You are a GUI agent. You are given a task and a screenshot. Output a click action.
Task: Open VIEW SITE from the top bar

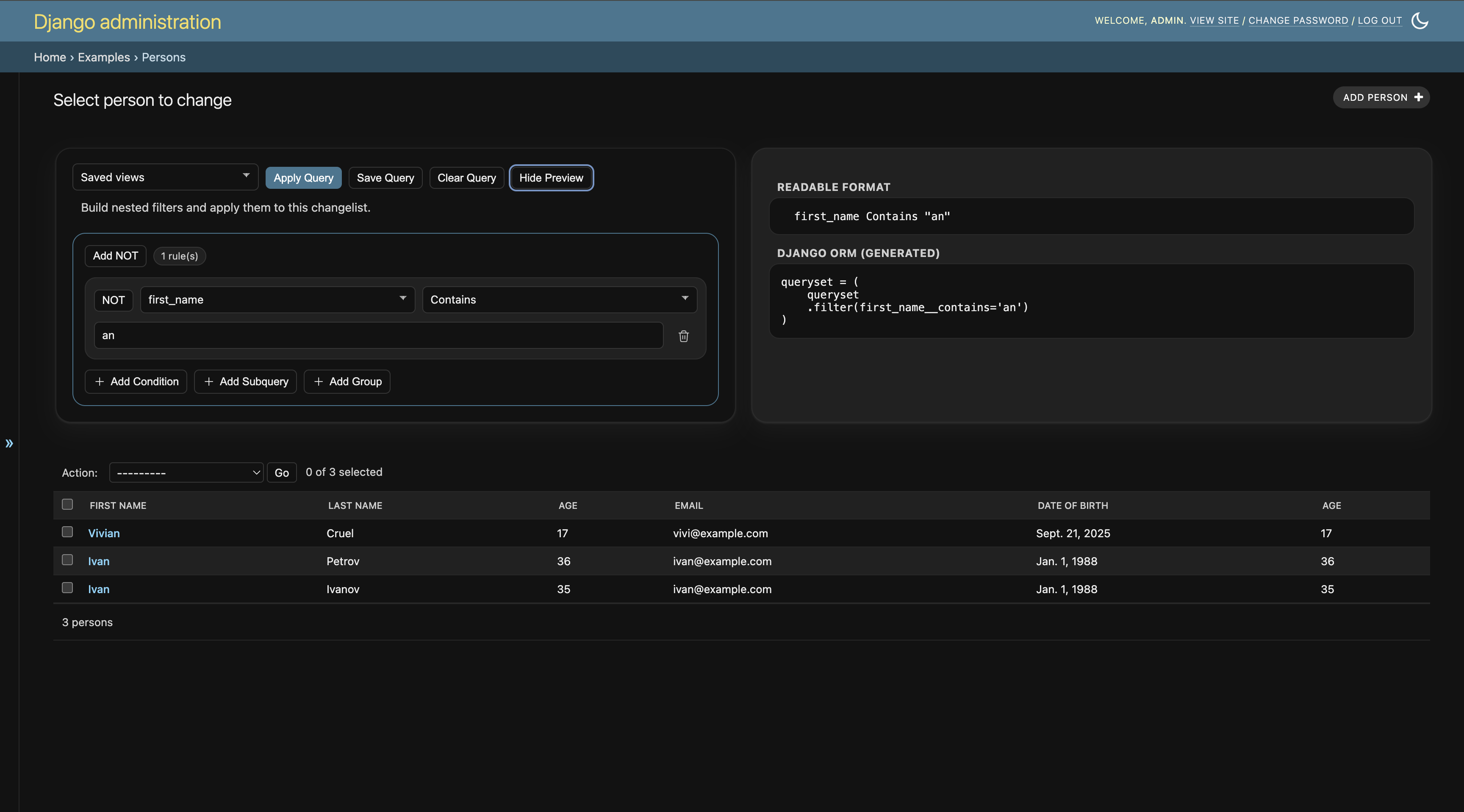(x=1214, y=20)
